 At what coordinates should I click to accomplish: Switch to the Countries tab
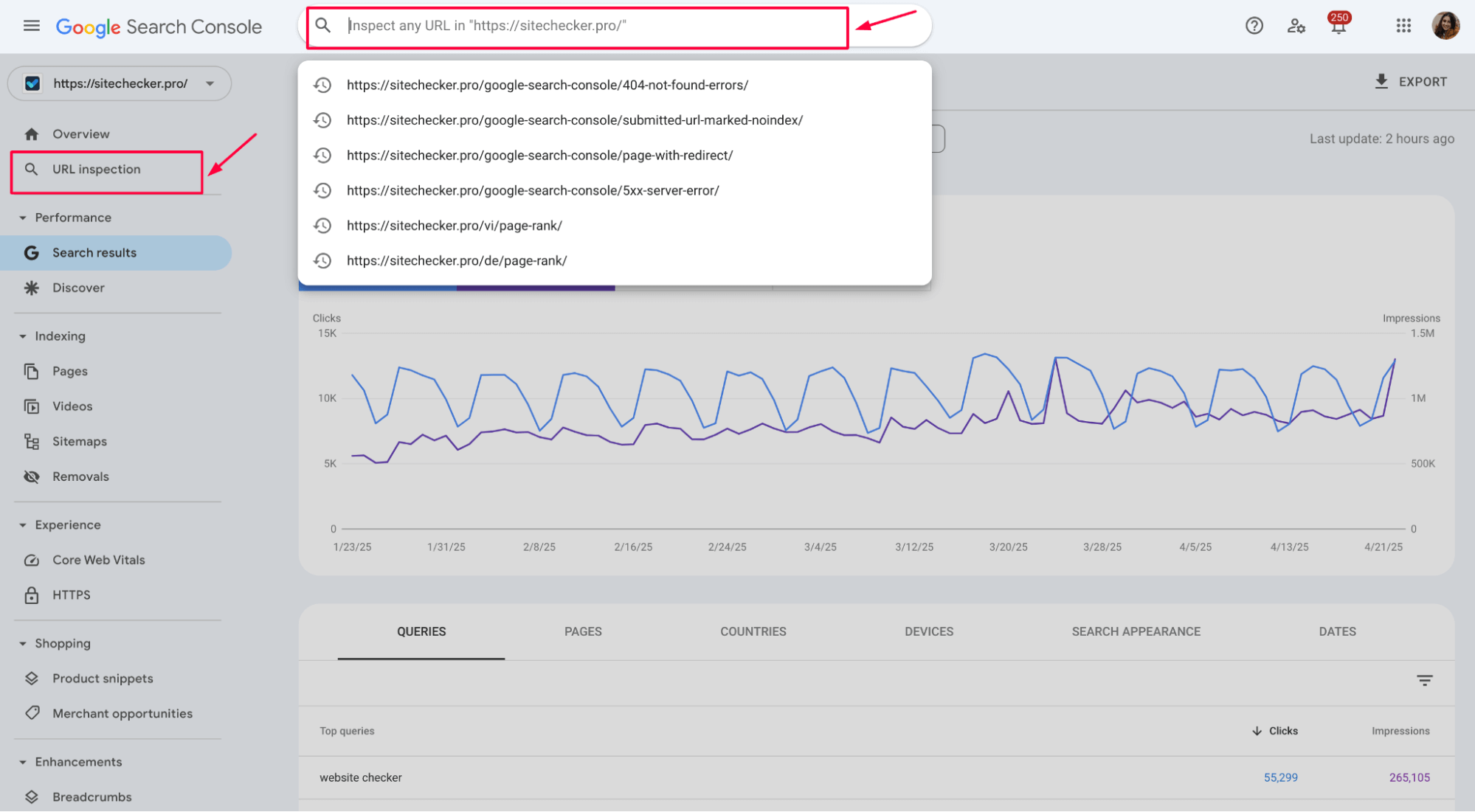point(753,632)
